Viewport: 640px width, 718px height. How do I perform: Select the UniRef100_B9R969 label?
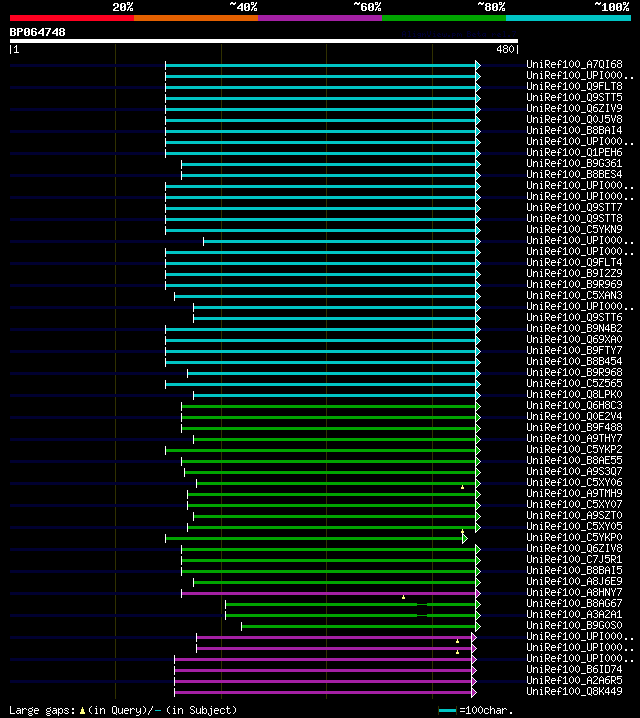click(574, 284)
